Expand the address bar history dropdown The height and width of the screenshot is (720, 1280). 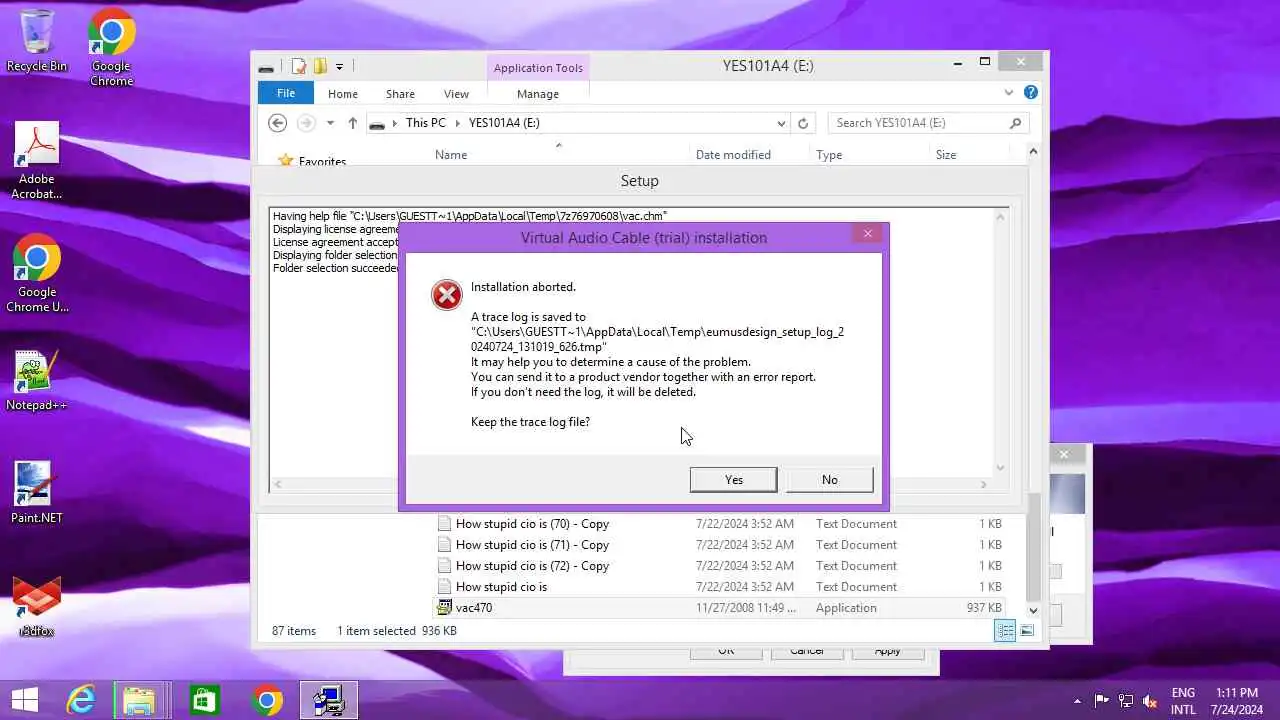coord(781,123)
